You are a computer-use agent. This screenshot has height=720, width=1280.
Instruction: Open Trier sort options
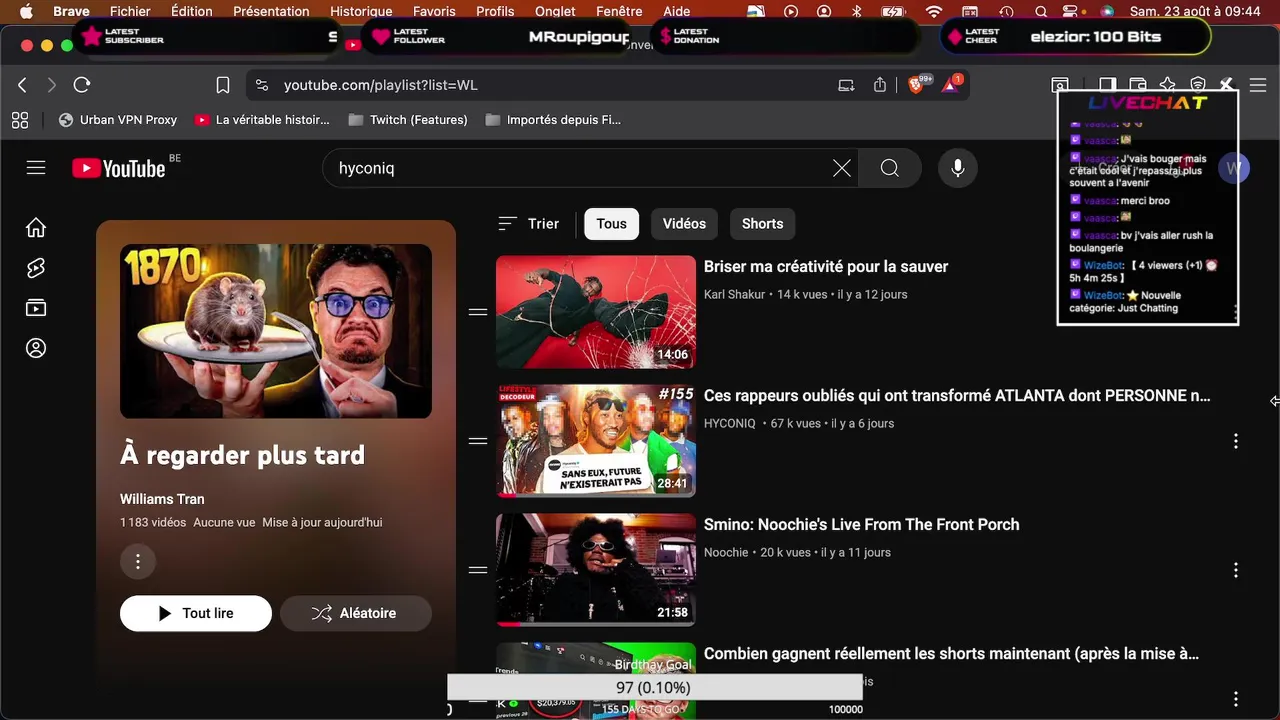[529, 224]
